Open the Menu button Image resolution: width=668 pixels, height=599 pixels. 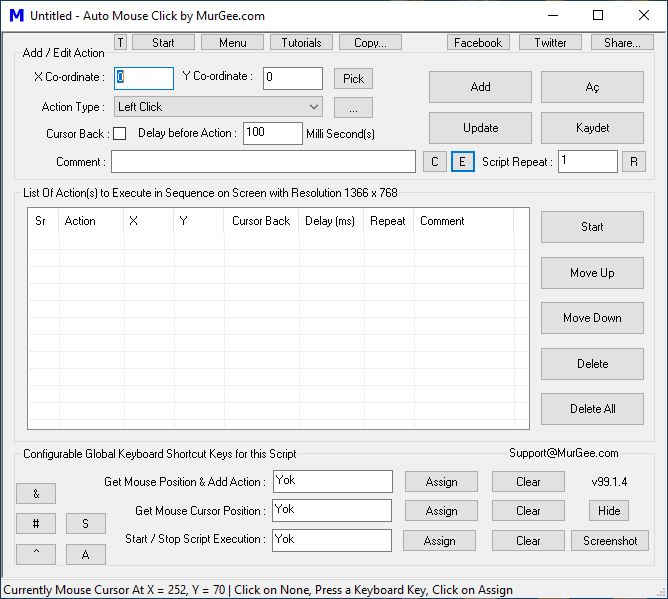coord(233,43)
